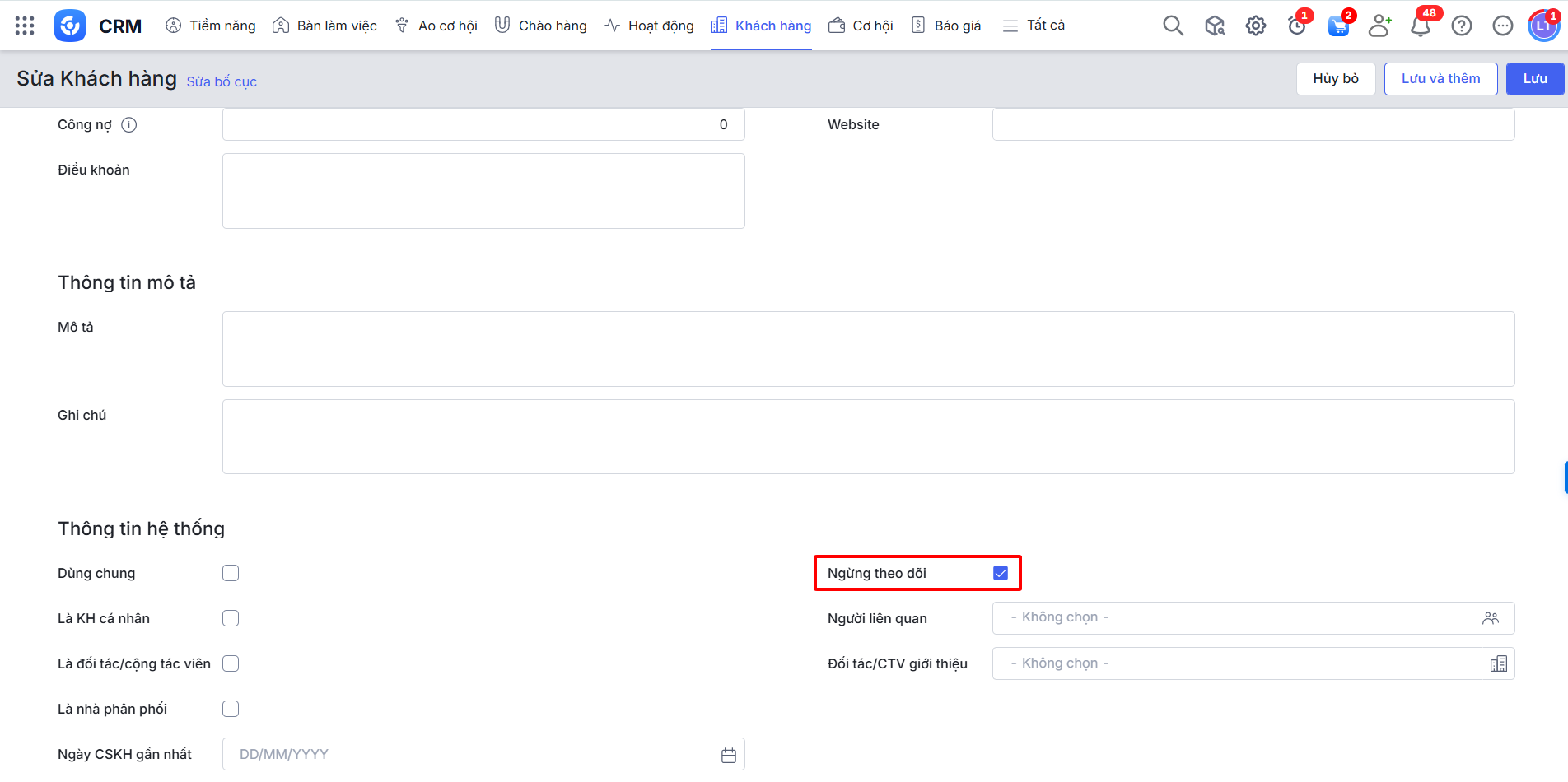
Task: Click the add user icon
Action: [1379, 26]
